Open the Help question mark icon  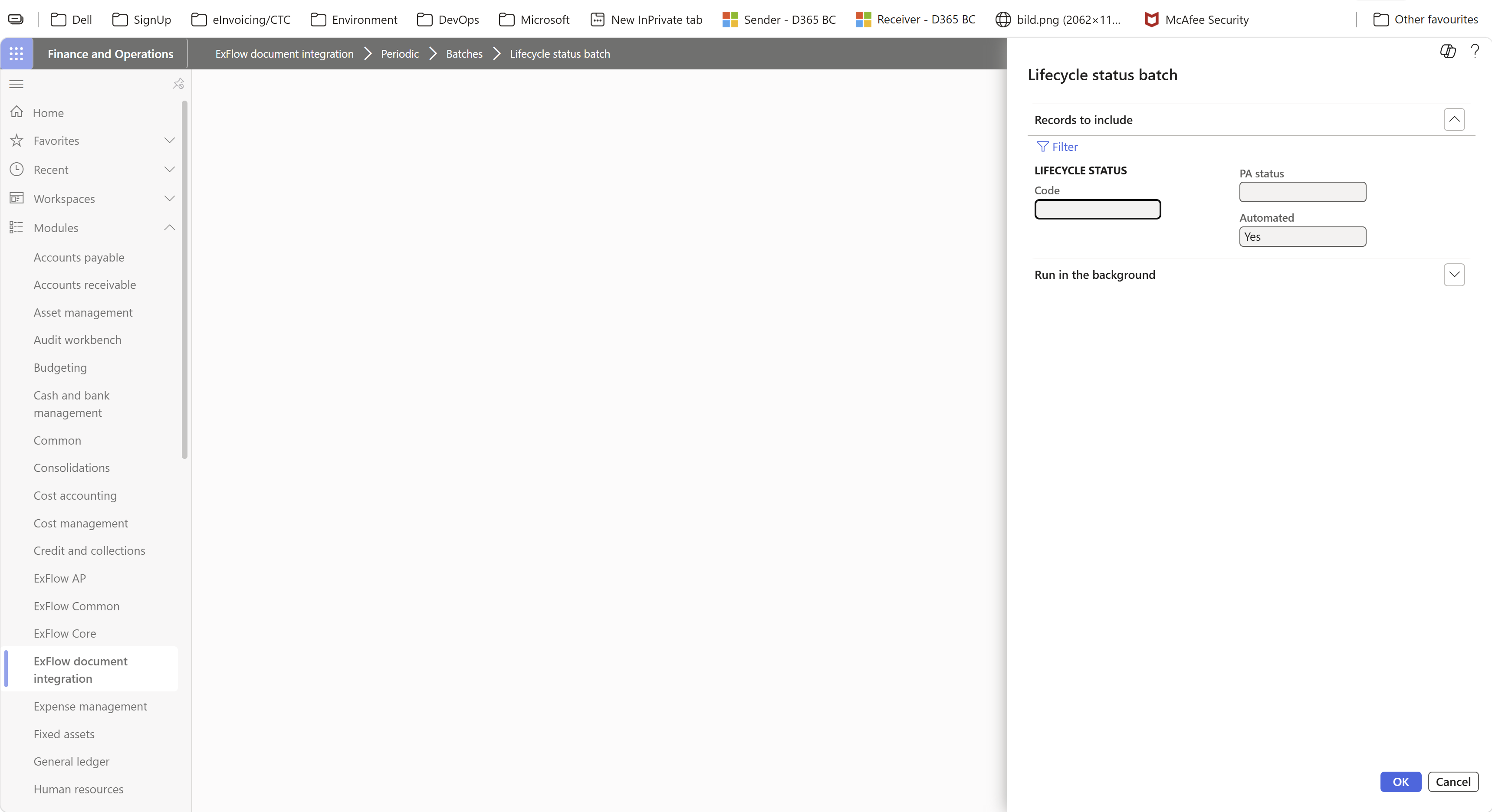coord(1475,52)
